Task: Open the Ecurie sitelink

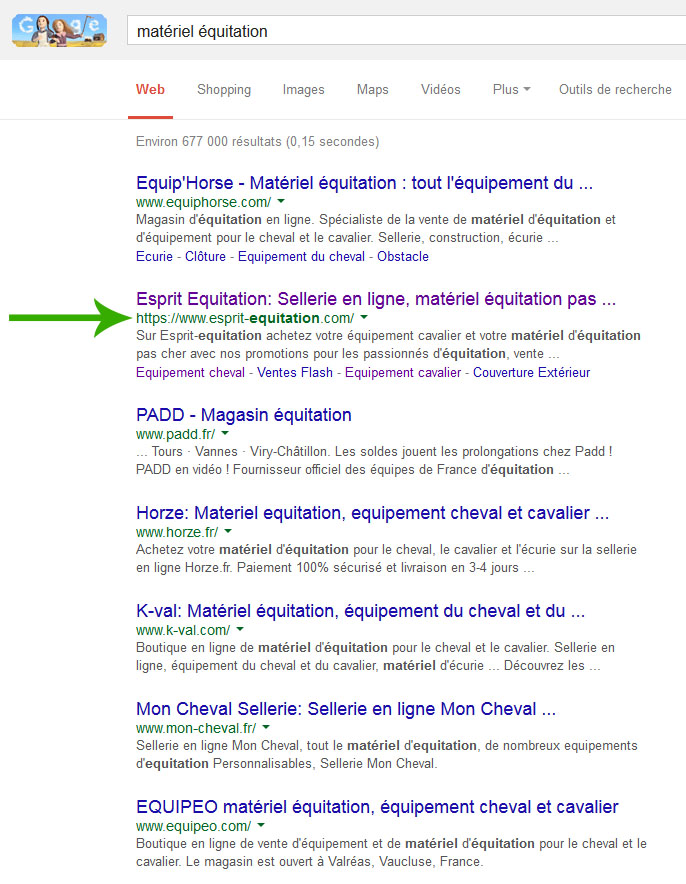Action: click(154, 257)
